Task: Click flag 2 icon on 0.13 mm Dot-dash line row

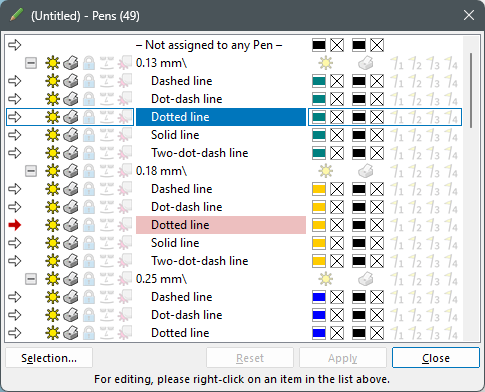Action: tap(415, 99)
